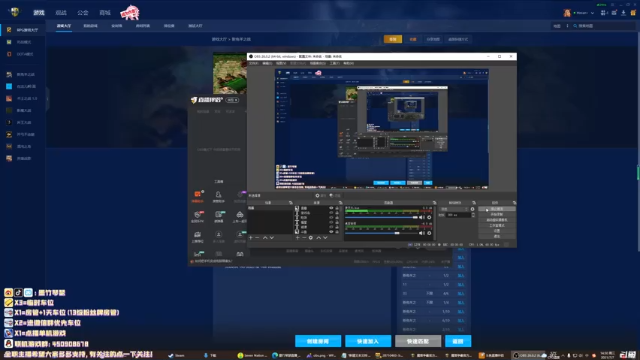Toggle lock icon of second OBS source

[337, 213]
